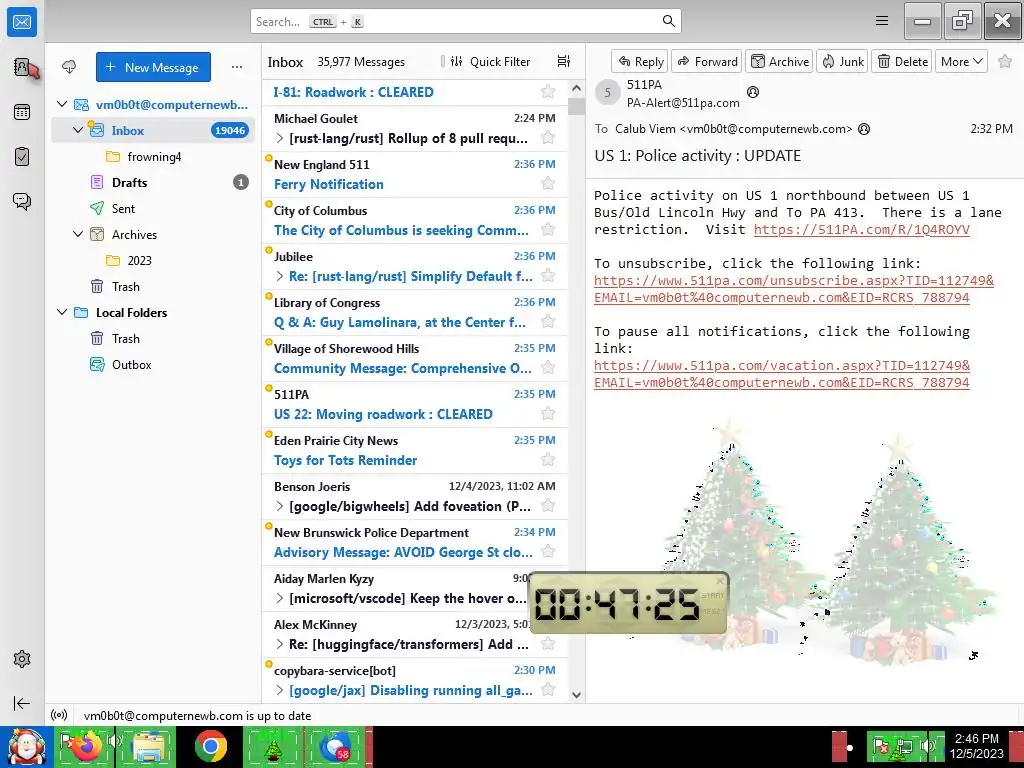This screenshot has height=768, width=1024.
Task: Expand the Jubilee rust-lang thread
Action: [x=280, y=276]
